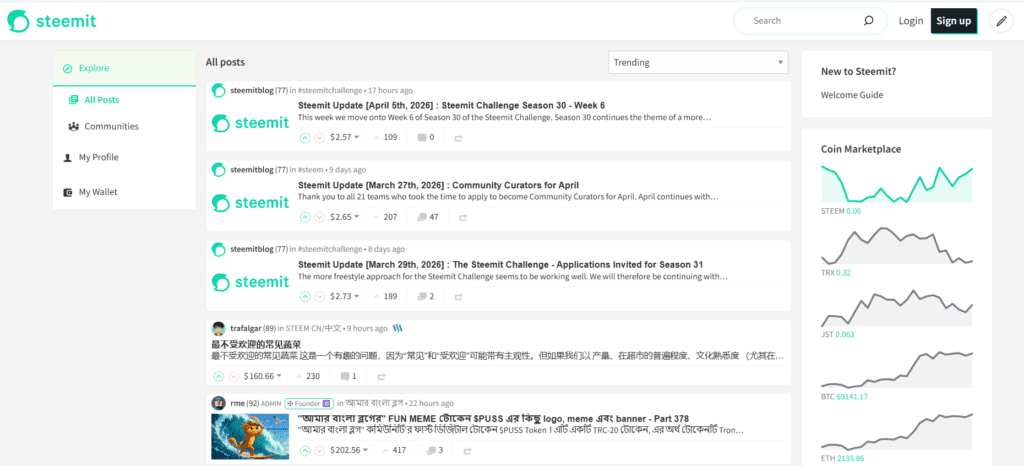Click the My Wallet icon
Screen dimensions: 1024x466
coord(67,193)
